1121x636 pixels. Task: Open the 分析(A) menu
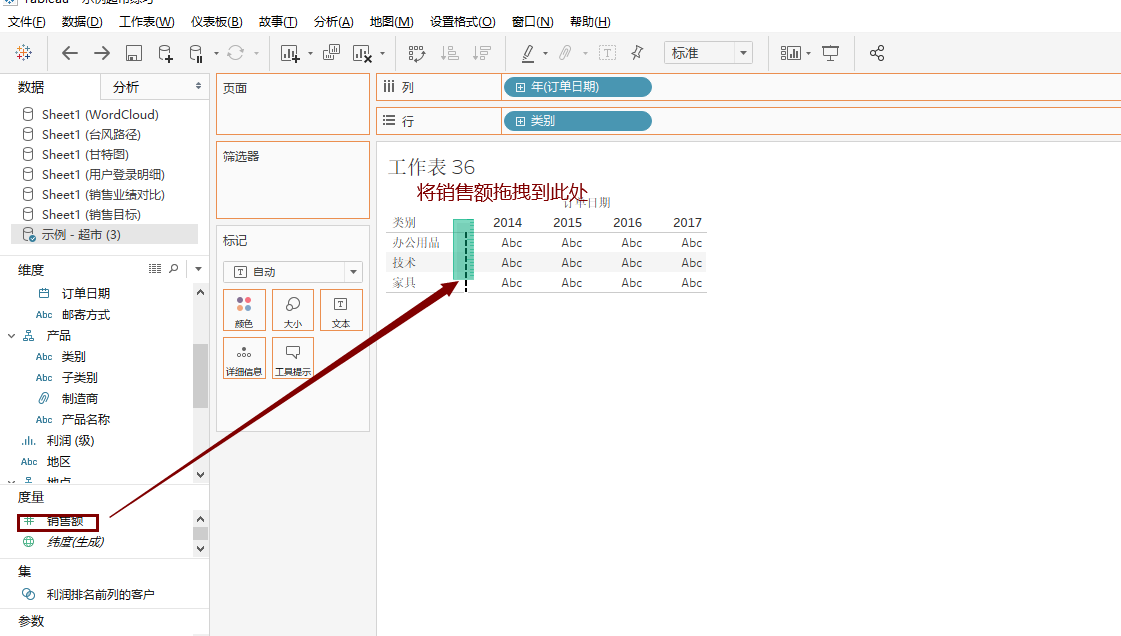[334, 21]
